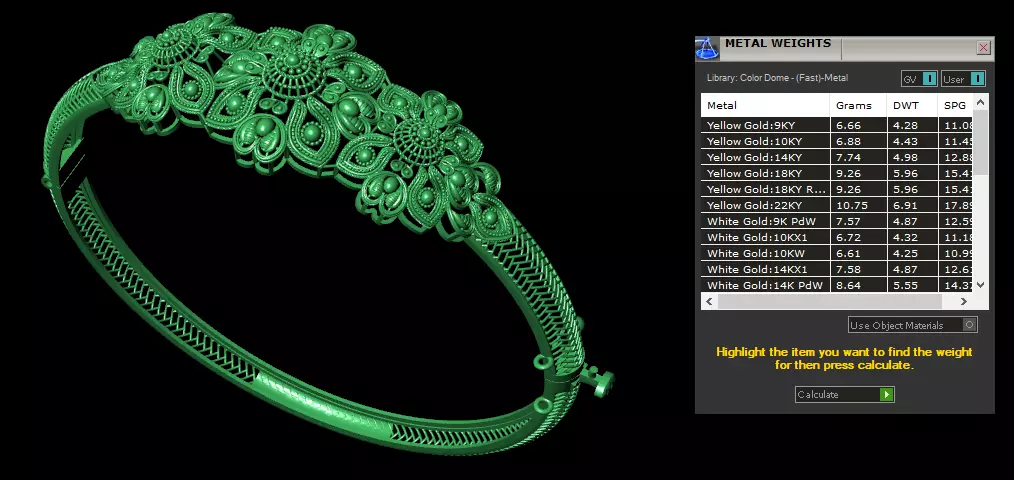Viewport: 1014px width, 480px height.
Task: Click the 4.28 DWT cell
Action: pos(912,125)
